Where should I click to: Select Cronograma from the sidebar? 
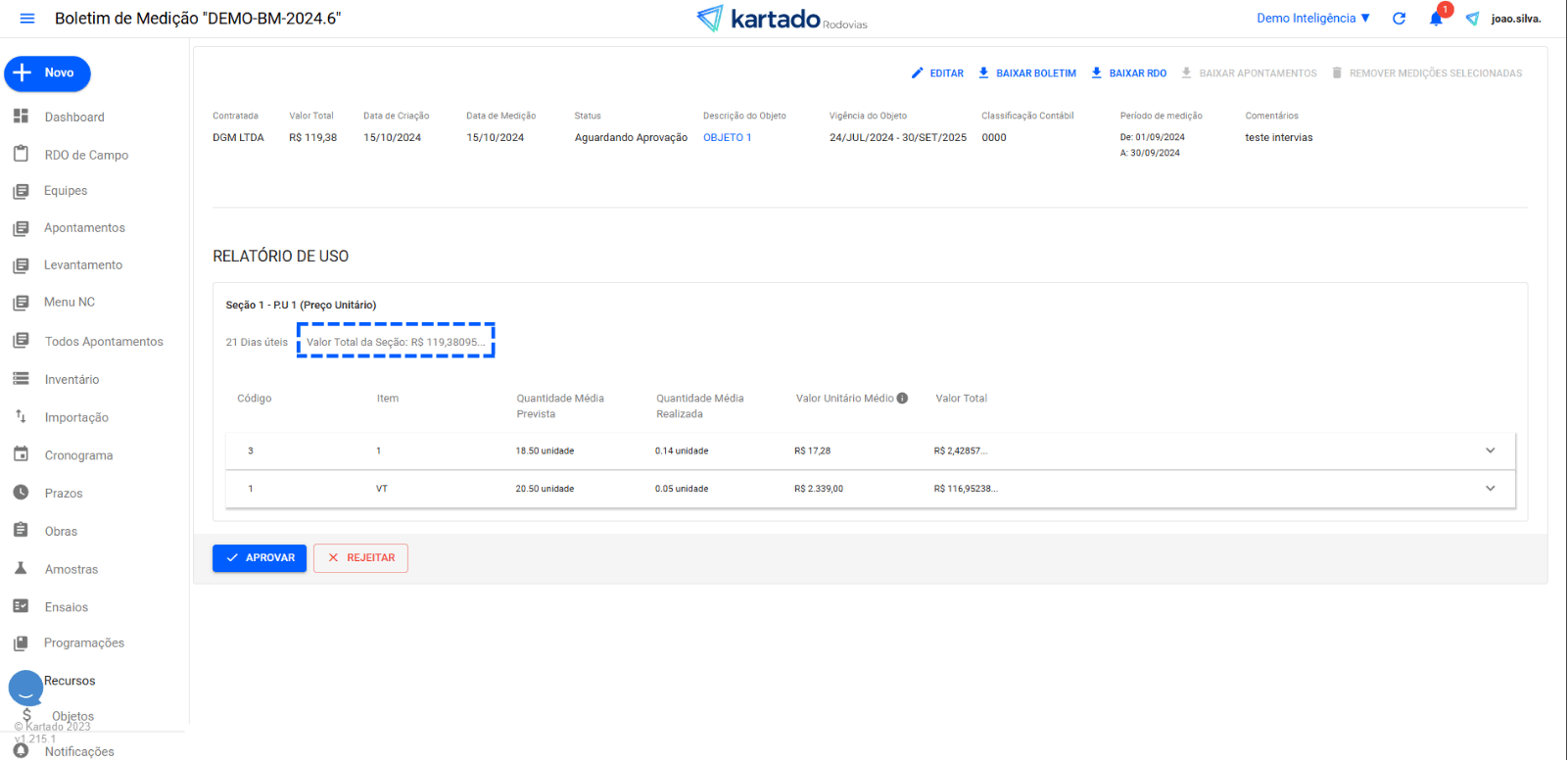click(78, 455)
